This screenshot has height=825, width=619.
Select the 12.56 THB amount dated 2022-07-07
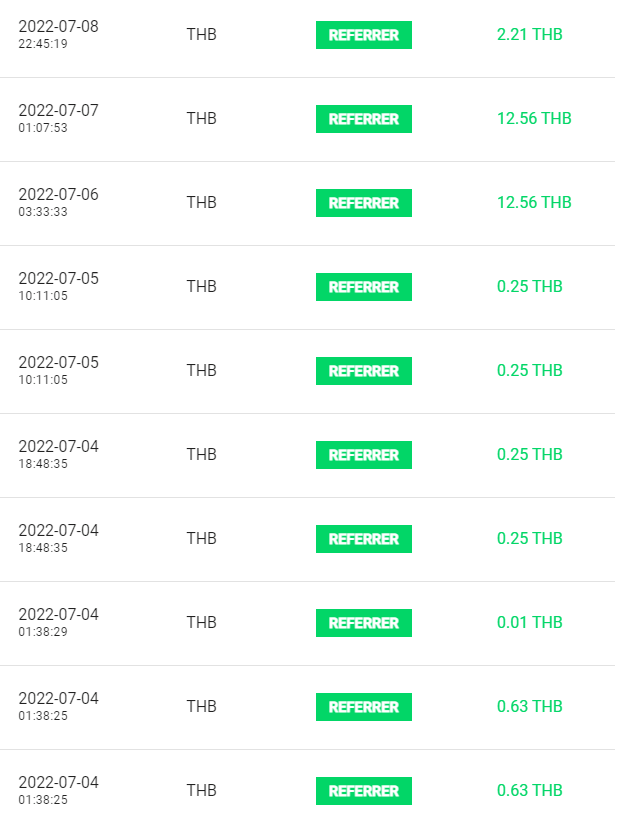pos(534,118)
